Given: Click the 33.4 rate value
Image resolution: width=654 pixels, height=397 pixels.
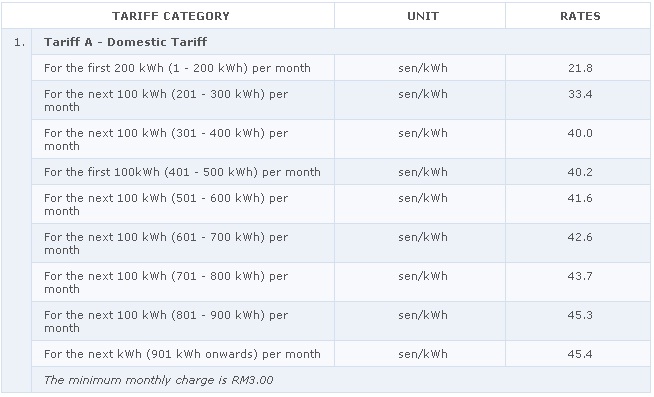Looking at the screenshot, I should (x=580, y=94).
